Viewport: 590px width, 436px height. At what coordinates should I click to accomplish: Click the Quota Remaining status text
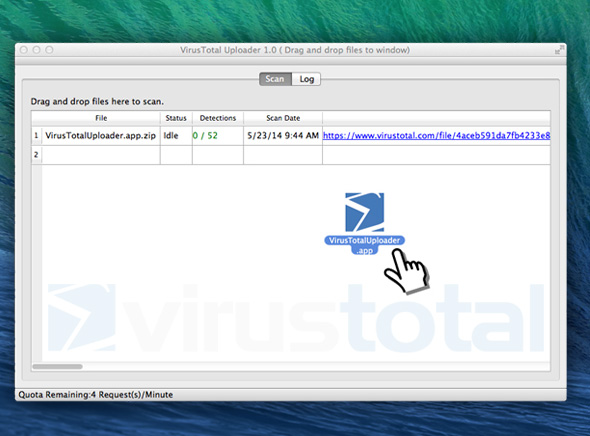[x=96, y=395]
